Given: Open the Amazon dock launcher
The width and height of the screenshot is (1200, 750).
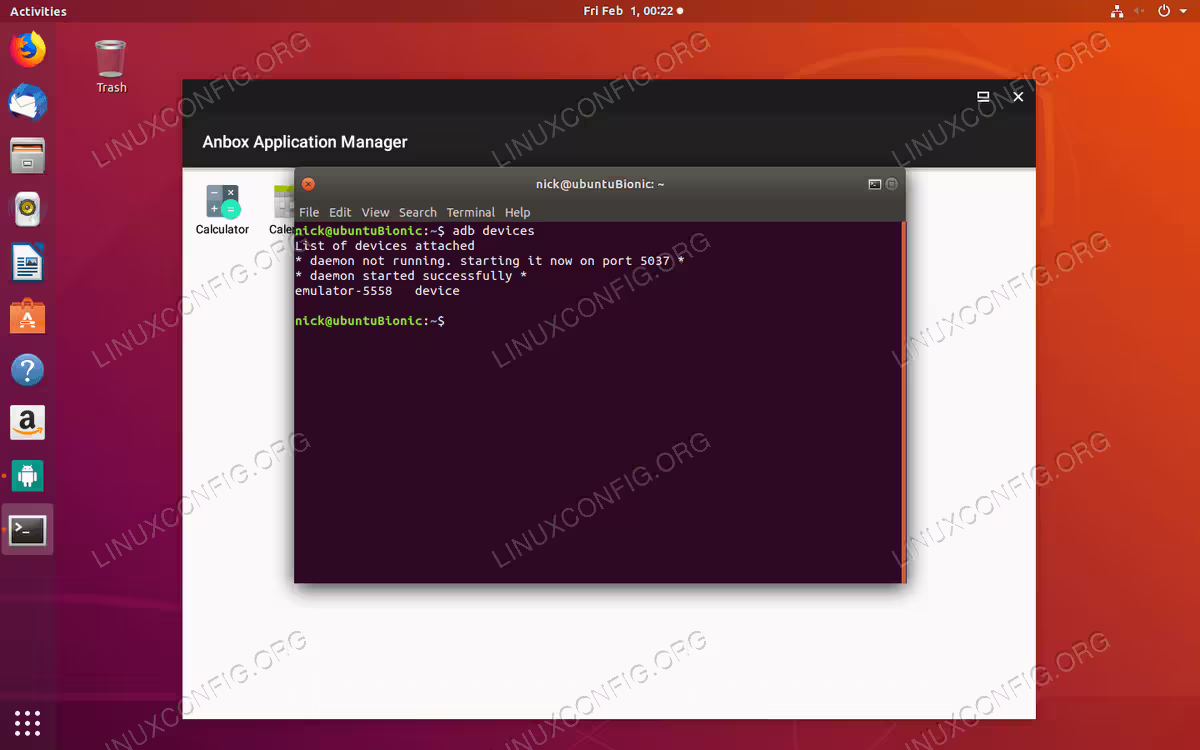Looking at the screenshot, I should [x=28, y=423].
